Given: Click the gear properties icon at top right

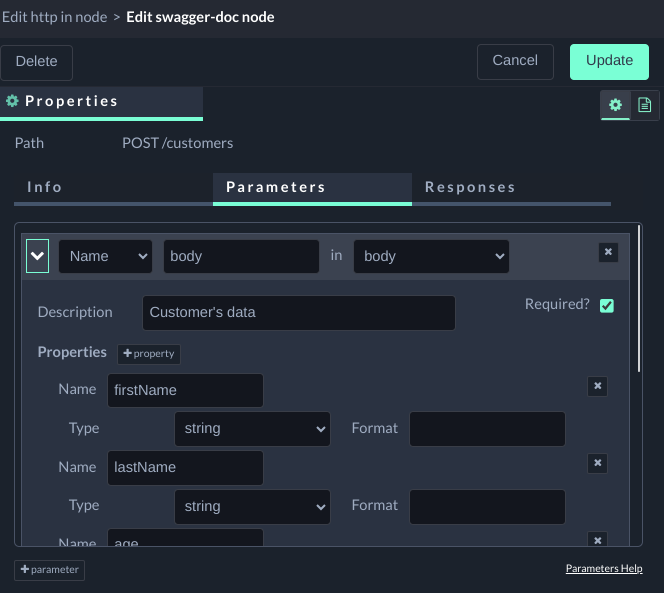Looking at the screenshot, I should click(615, 105).
